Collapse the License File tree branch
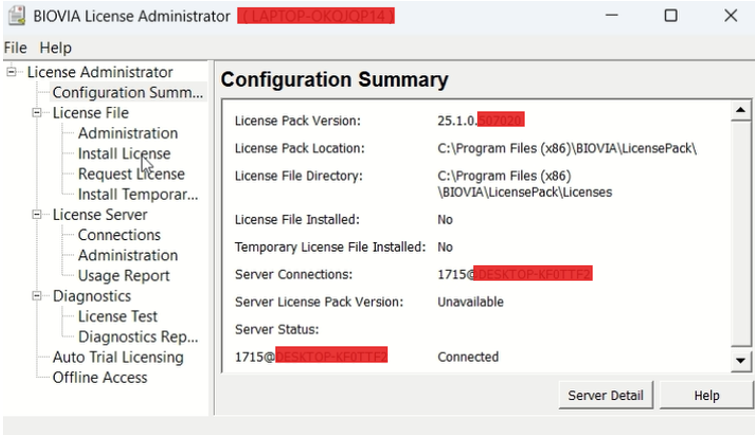 click(38, 113)
